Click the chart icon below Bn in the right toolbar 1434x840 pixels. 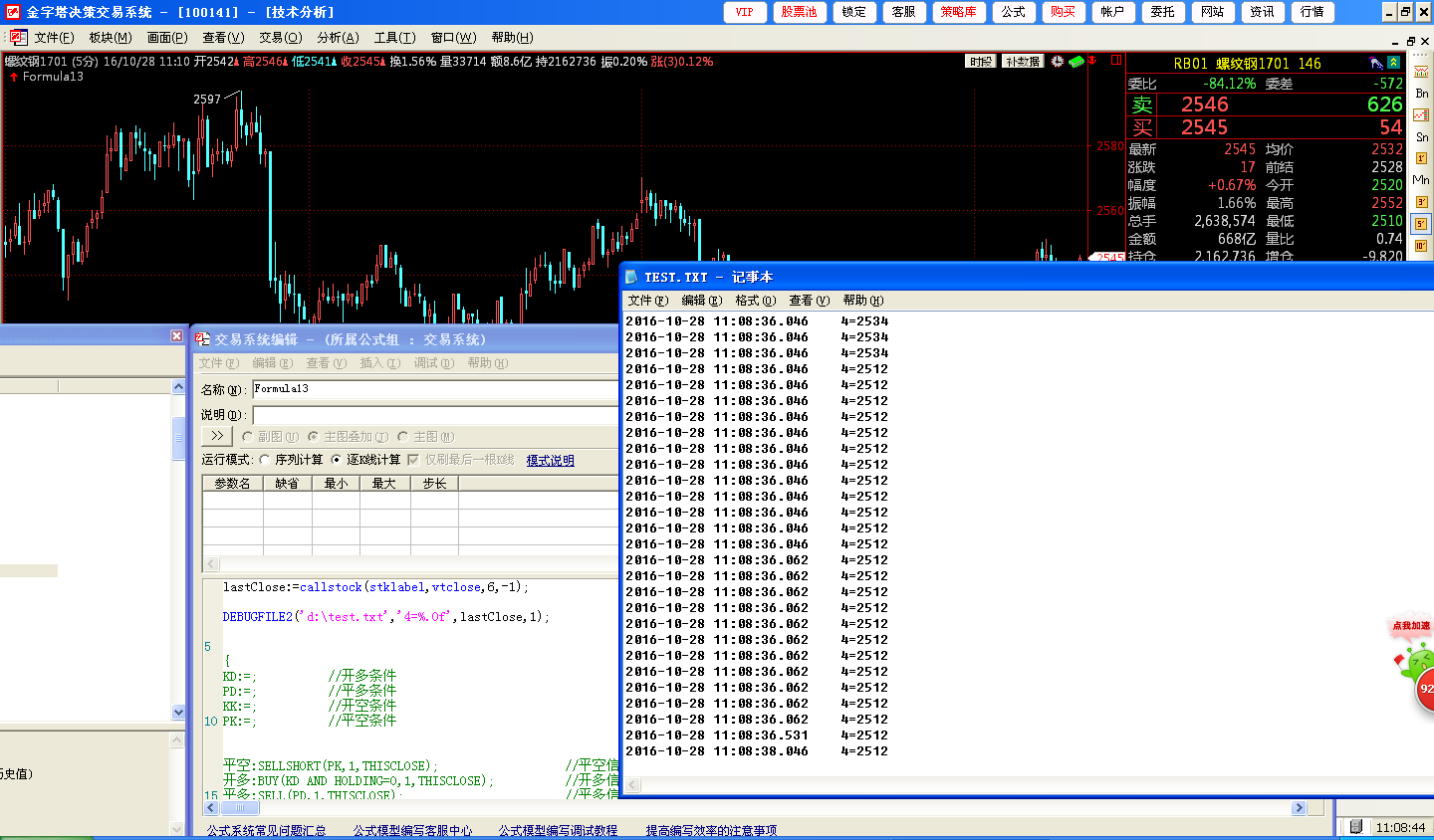click(x=1421, y=115)
